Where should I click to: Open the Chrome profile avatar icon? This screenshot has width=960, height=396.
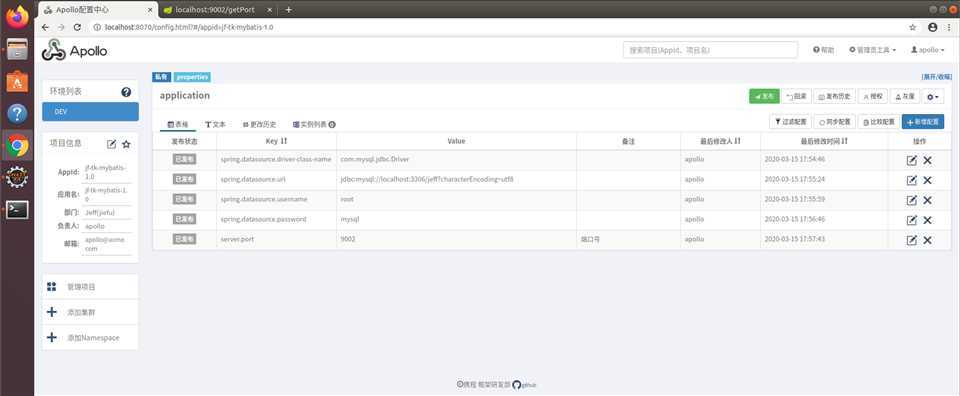(932, 27)
